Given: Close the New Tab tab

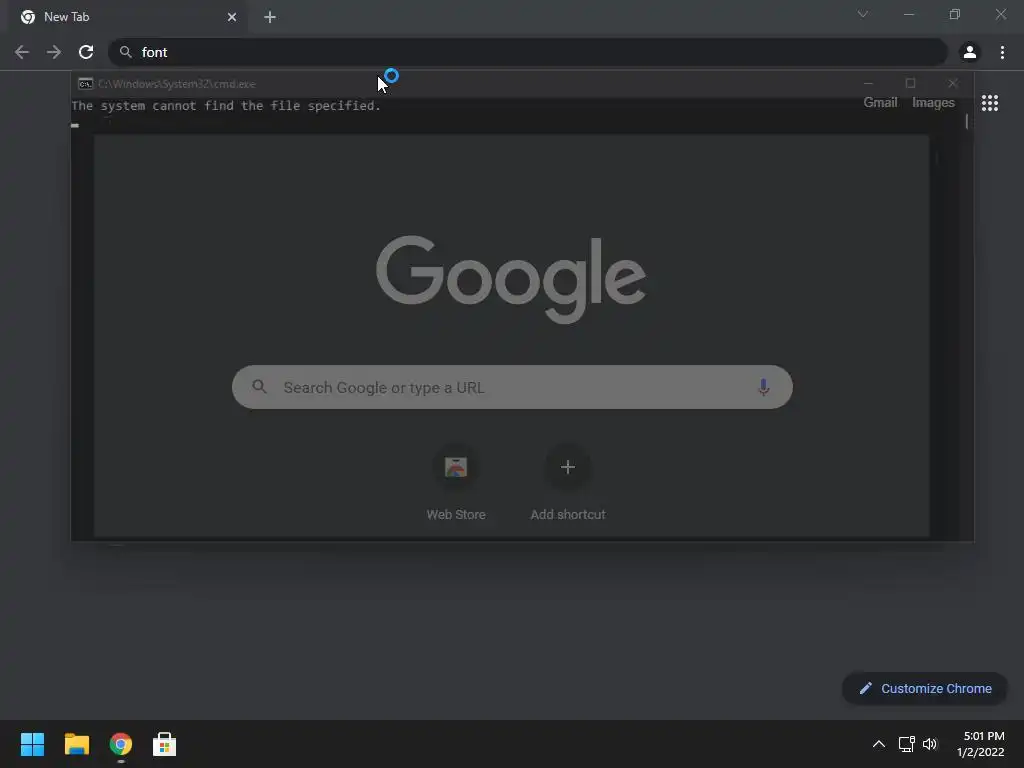Looking at the screenshot, I should pyautogui.click(x=232, y=17).
